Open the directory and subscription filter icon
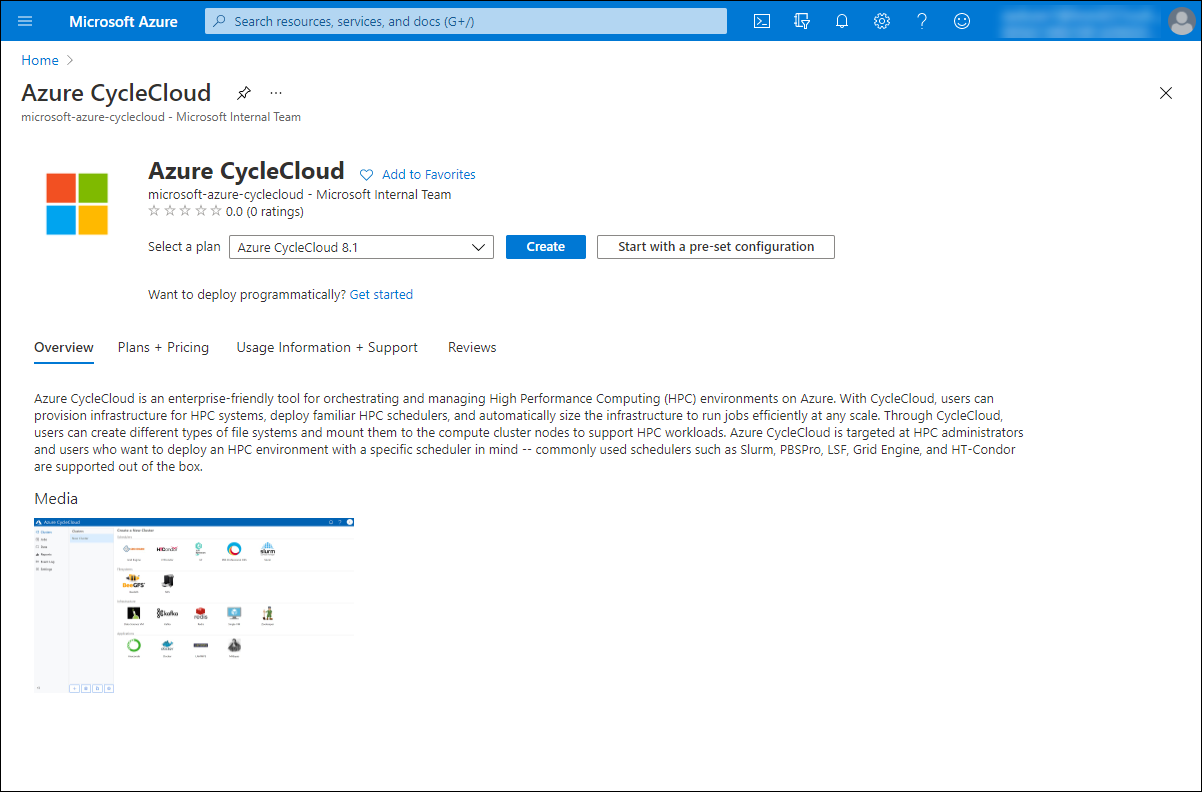The image size is (1202, 792). tap(801, 21)
